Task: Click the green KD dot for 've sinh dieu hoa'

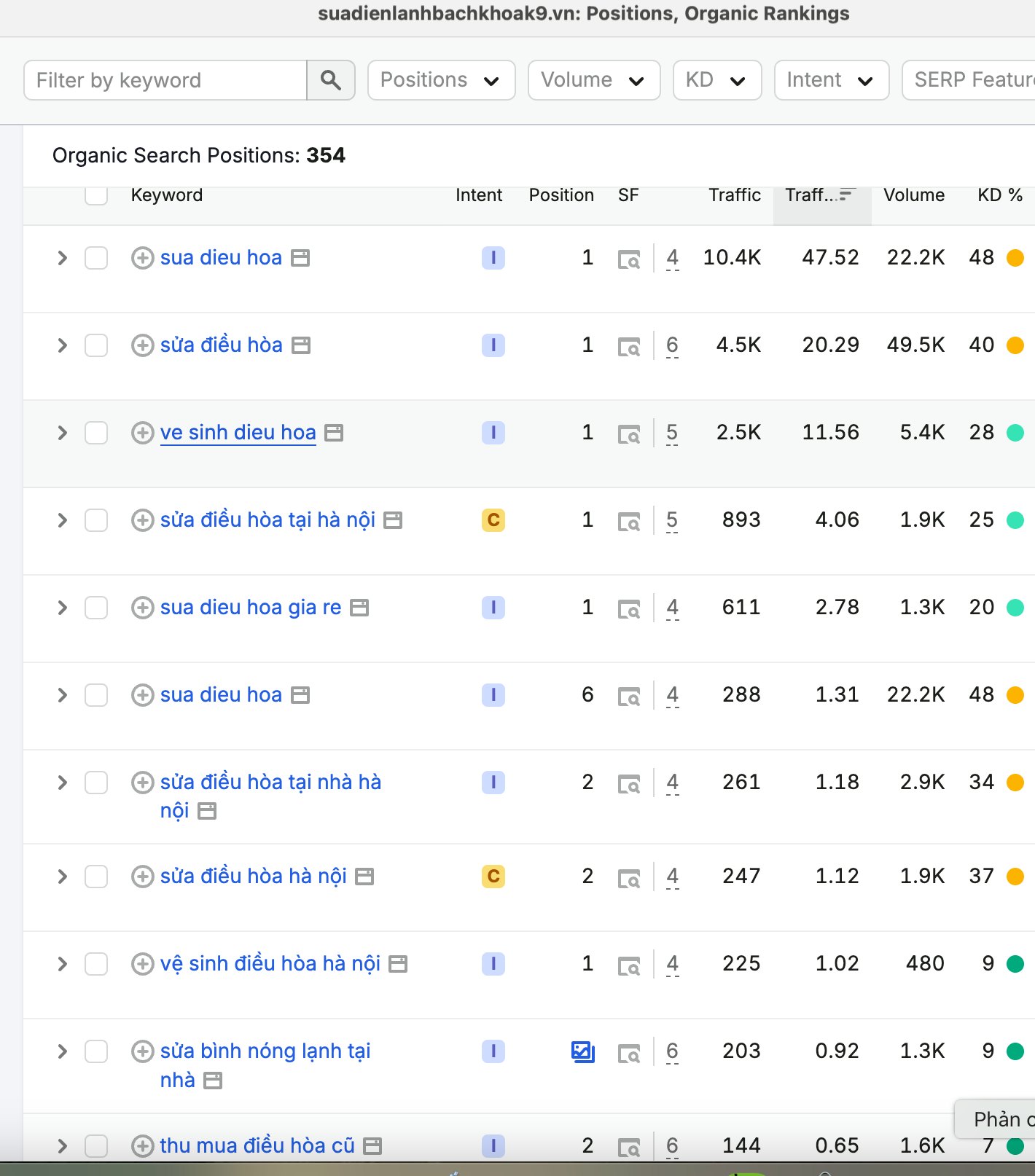Action: (1015, 433)
